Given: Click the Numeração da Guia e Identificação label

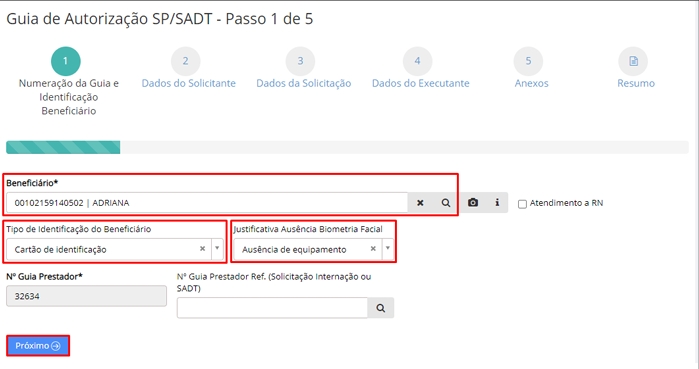Looking at the screenshot, I should click(69, 97).
